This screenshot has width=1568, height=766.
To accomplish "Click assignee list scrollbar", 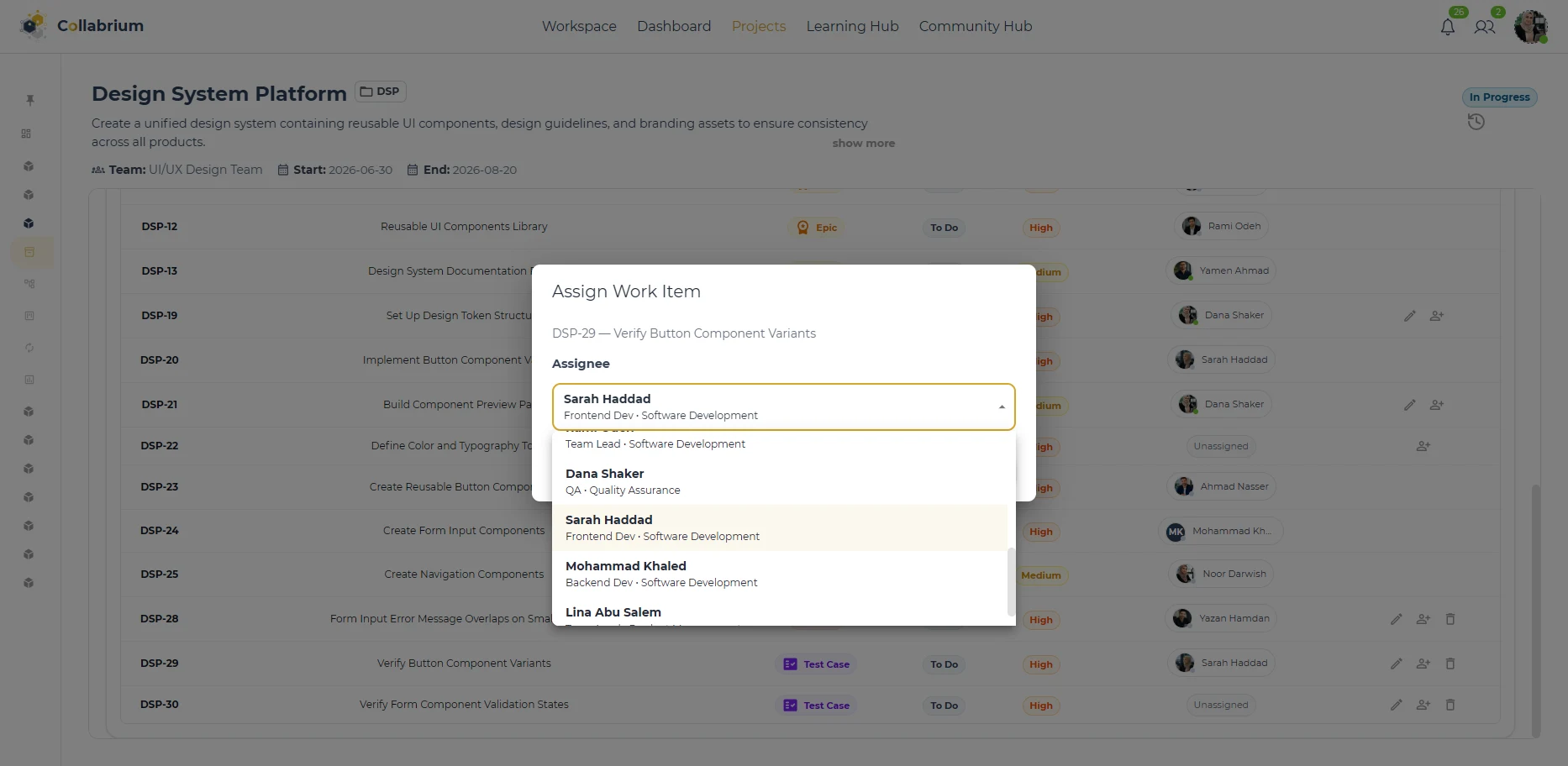I will 1011,581.
